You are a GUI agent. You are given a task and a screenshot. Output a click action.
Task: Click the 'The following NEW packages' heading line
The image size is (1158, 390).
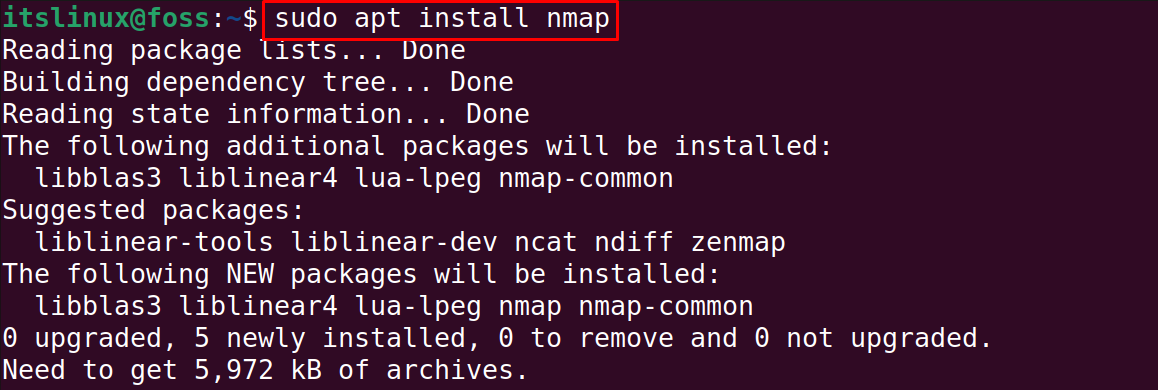pyautogui.click(x=362, y=274)
